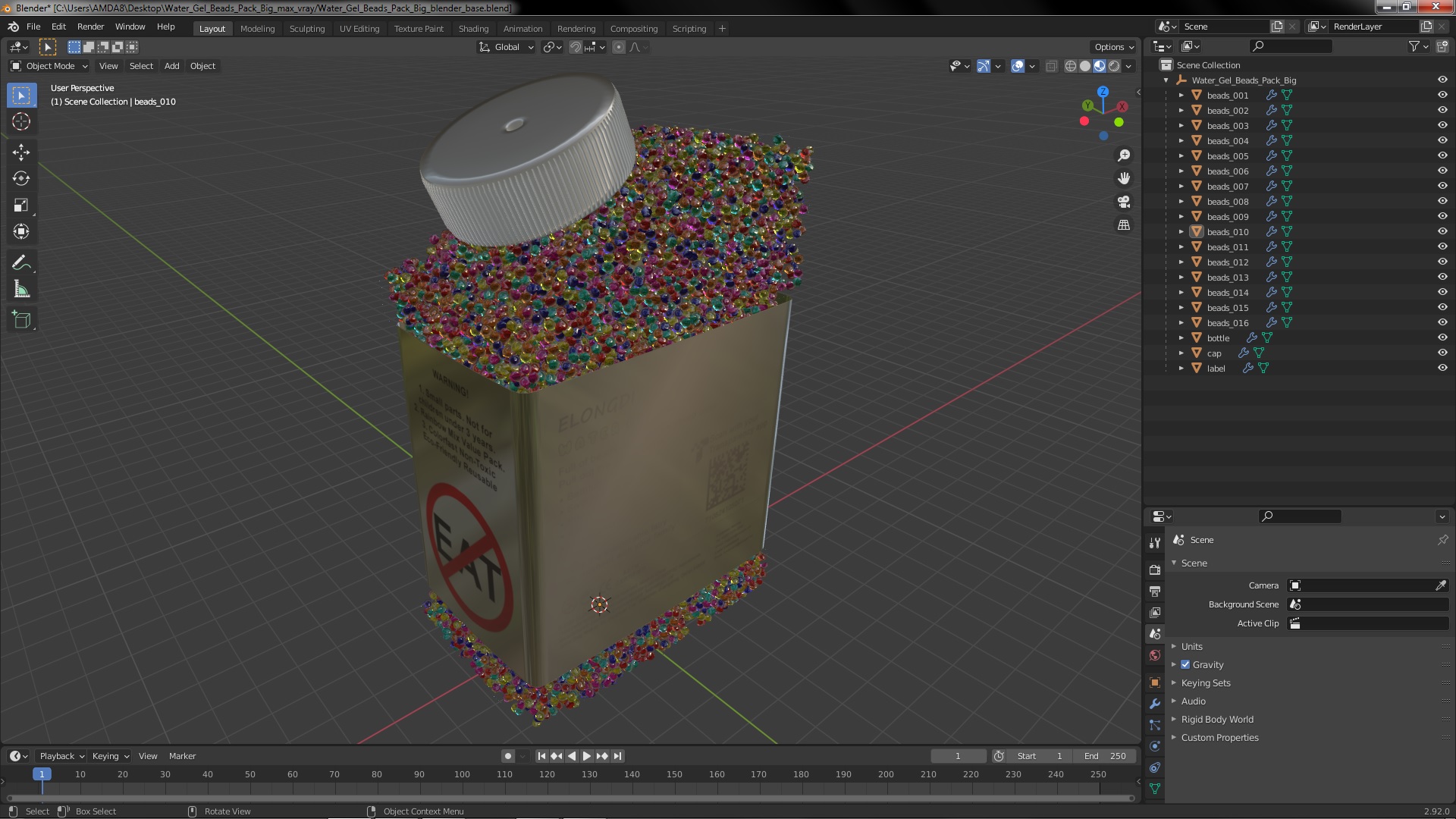
Task: Open the Modifier properties wrench tab
Action: [1155, 704]
